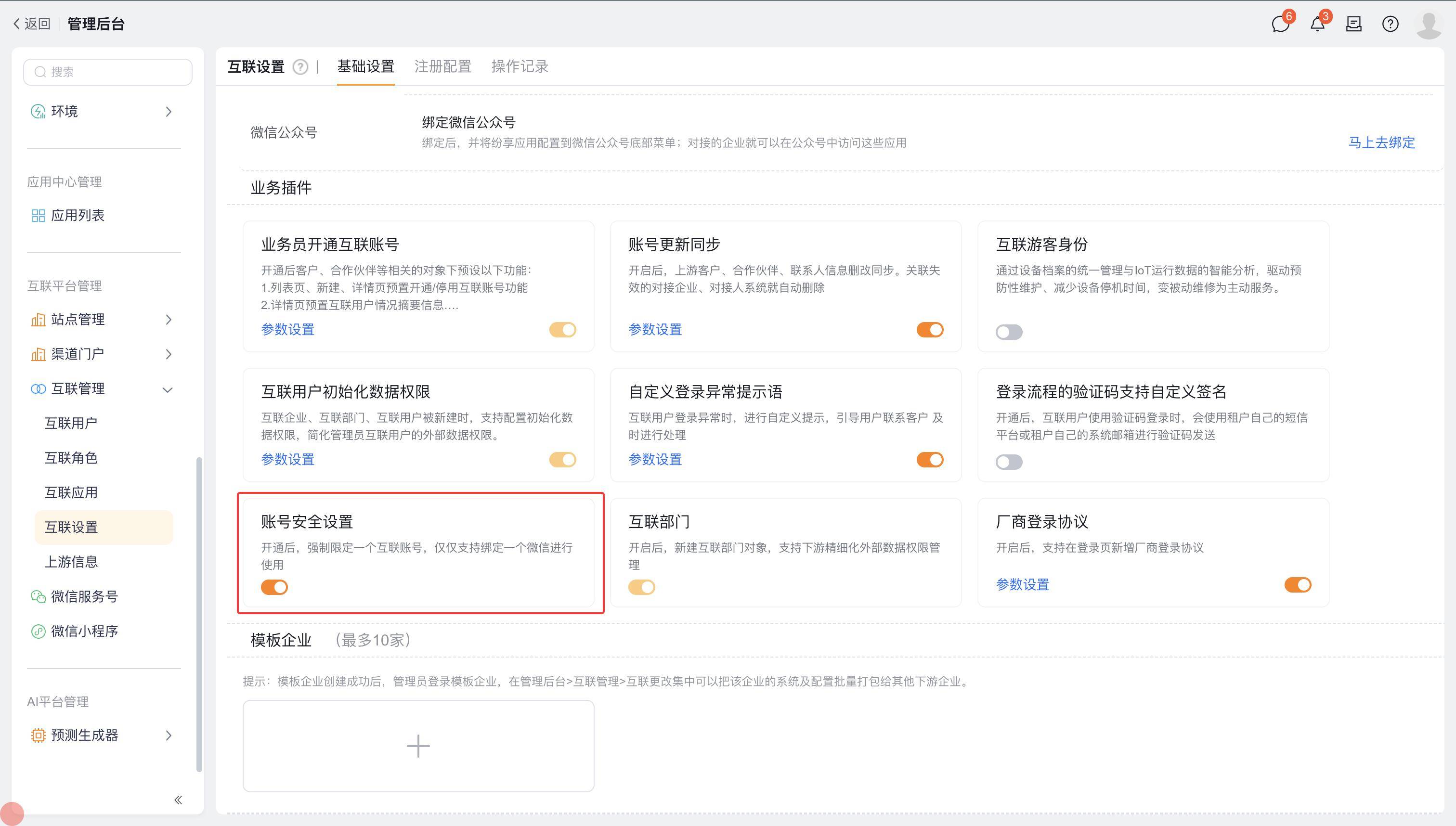
Task: Toggle off 账号安全设置 switch
Action: [274, 587]
